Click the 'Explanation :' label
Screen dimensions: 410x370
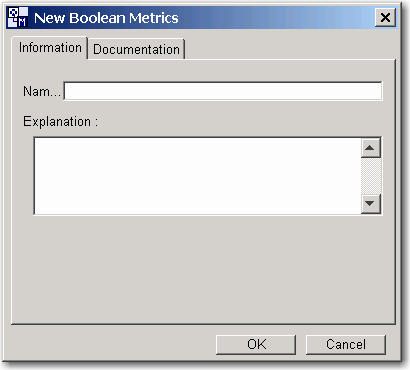click(61, 121)
